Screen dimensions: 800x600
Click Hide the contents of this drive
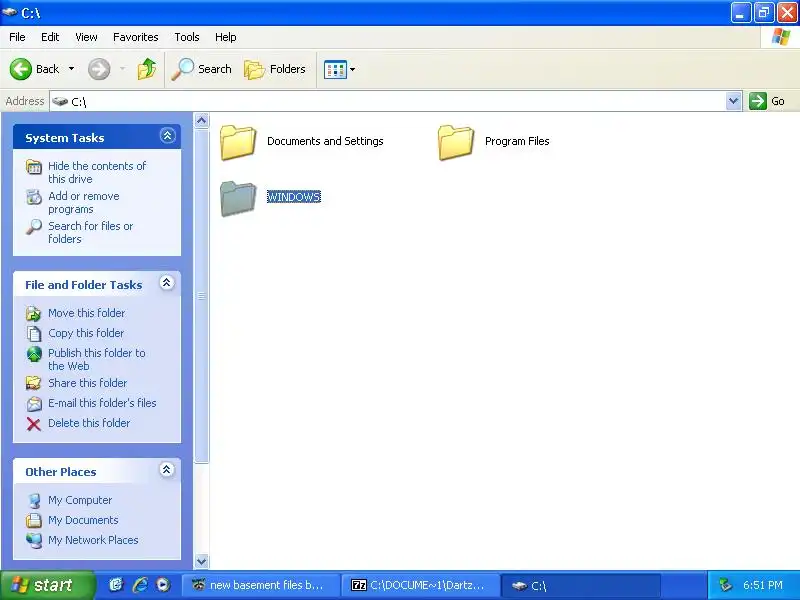[x=97, y=172]
